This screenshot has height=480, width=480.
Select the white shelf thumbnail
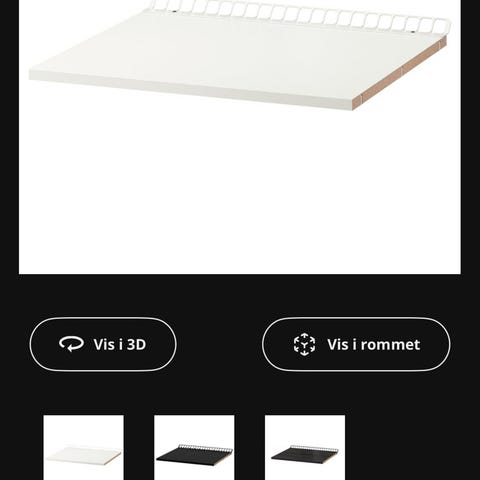(x=83, y=447)
